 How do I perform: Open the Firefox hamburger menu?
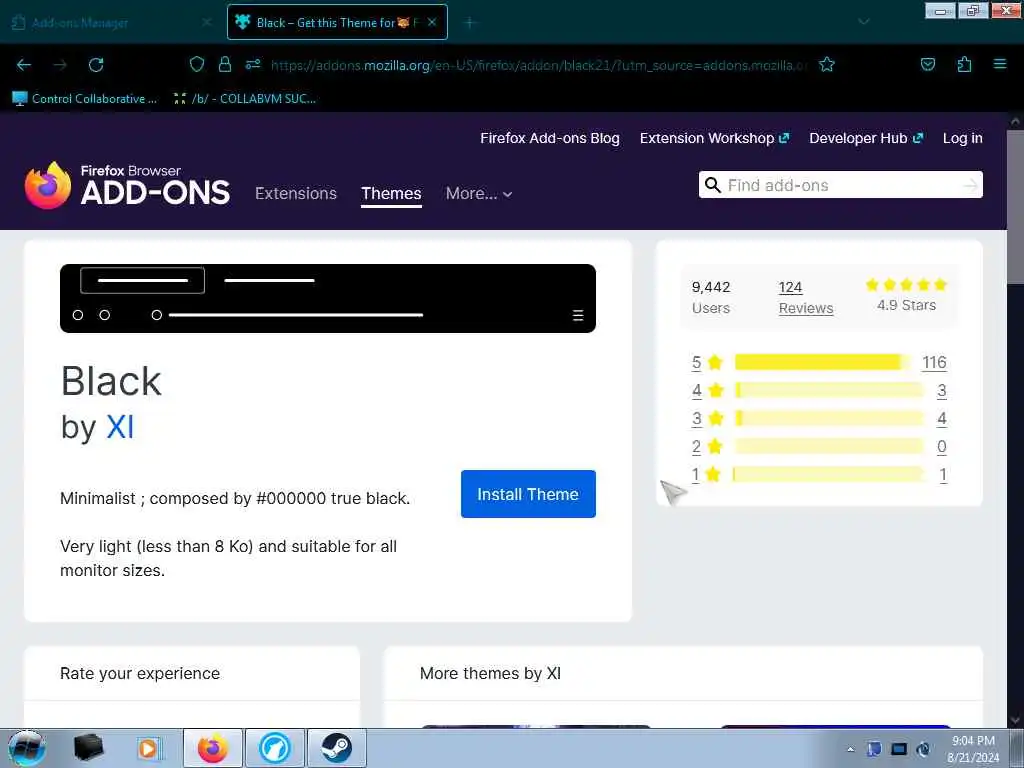pyautogui.click(x=999, y=64)
